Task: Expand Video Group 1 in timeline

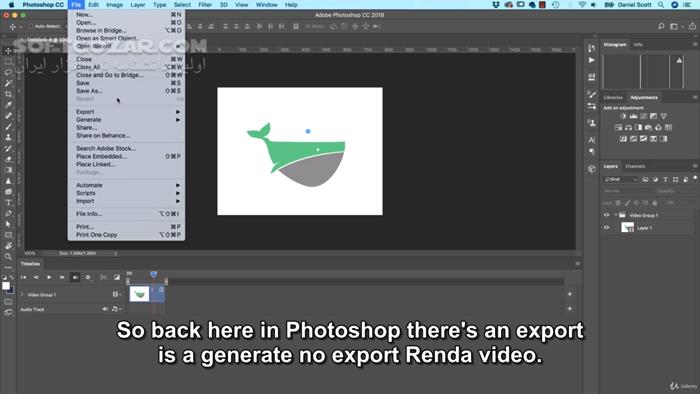Action: click(x=22, y=294)
